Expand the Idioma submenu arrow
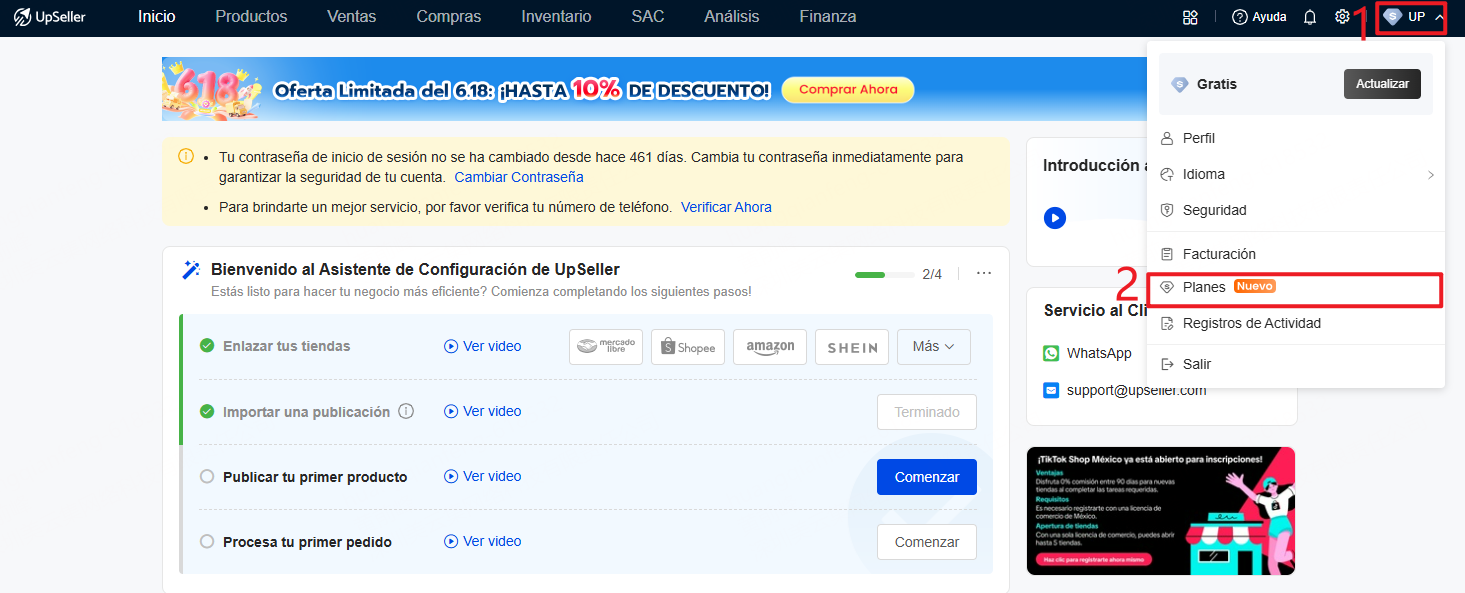1465x593 pixels. tap(1431, 175)
